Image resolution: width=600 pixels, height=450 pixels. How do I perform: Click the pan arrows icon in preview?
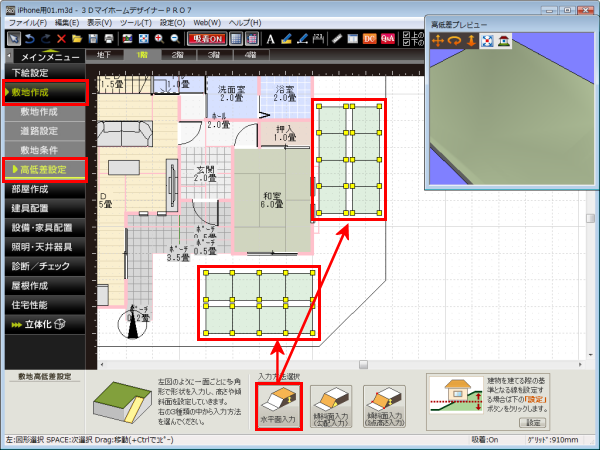tap(436, 41)
